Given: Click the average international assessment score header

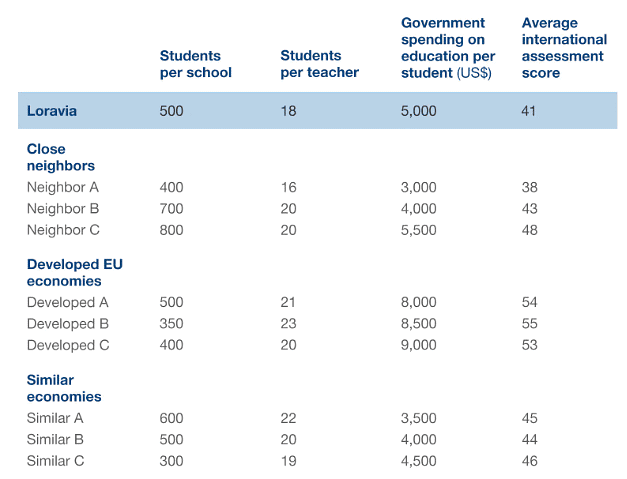Looking at the screenshot, I should [x=564, y=48].
